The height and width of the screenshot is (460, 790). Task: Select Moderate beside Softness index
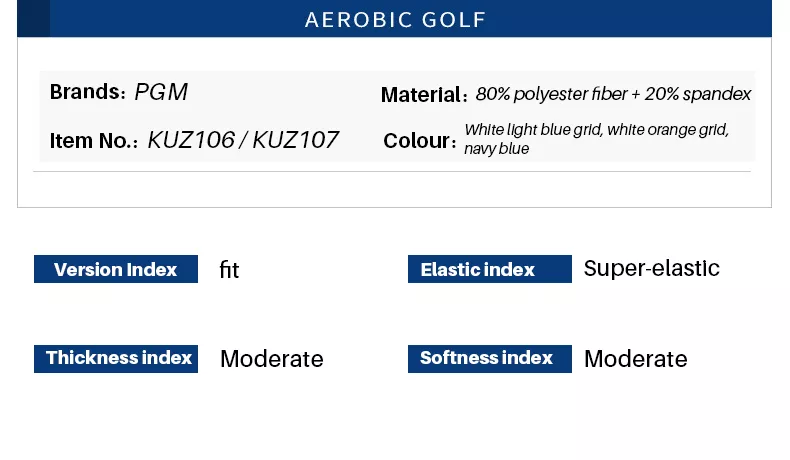tap(636, 359)
